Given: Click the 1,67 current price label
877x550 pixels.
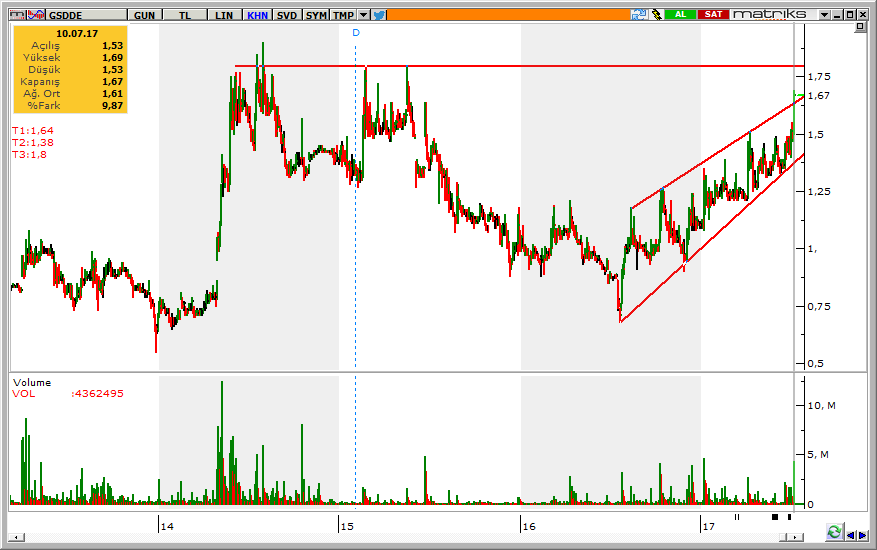Looking at the screenshot, I should [x=819, y=96].
